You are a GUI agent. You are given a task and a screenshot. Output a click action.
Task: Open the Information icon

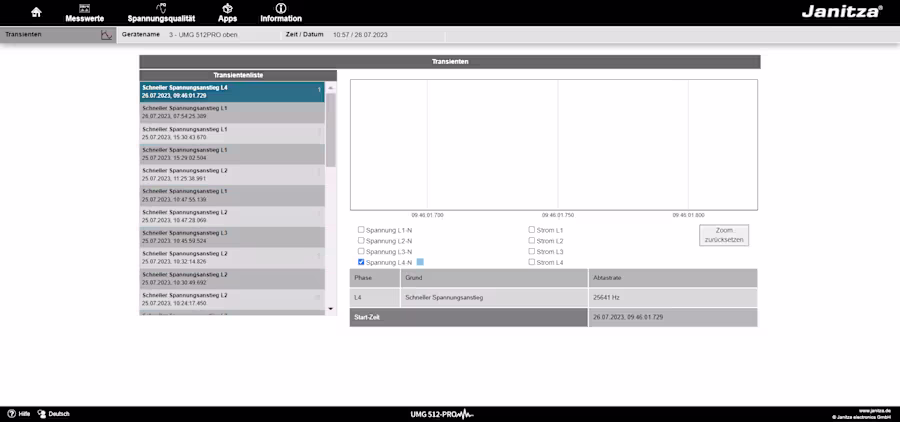(280, 8)
